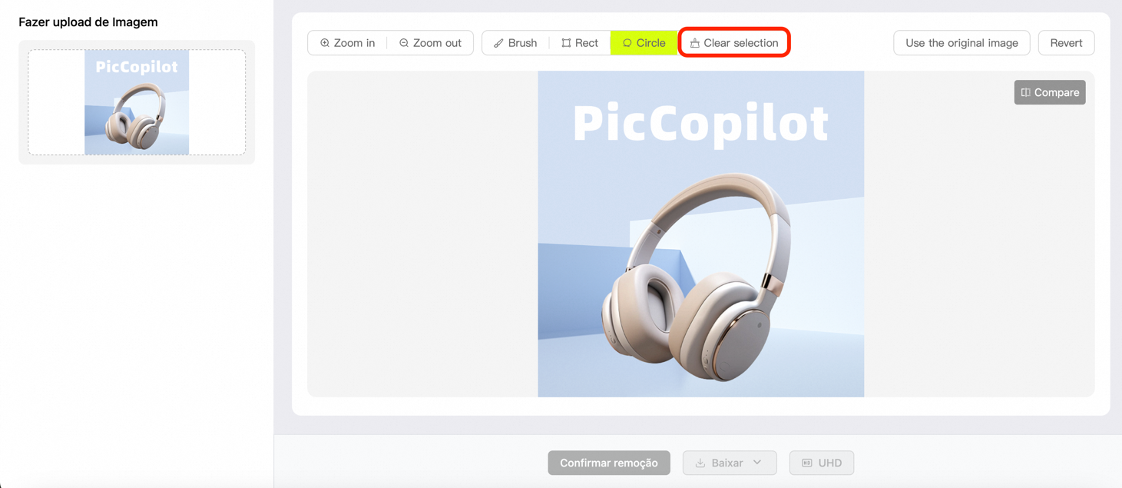Image resolution: width=1122 pixels, height=488 pixels.
Task: Click the Baixar download arrow icon
Action: [701, 463]
